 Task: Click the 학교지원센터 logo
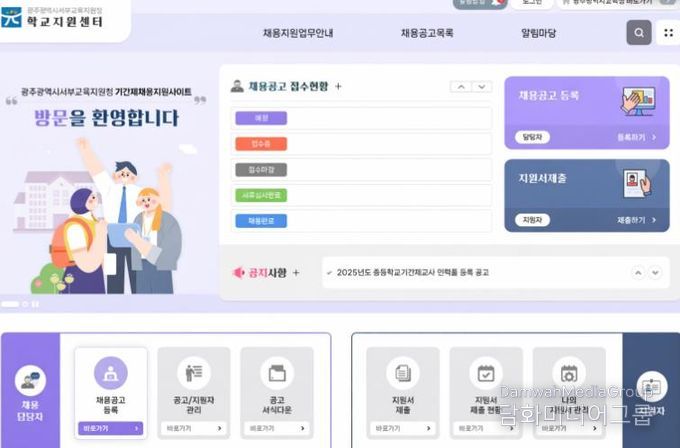tap(52, 17)
